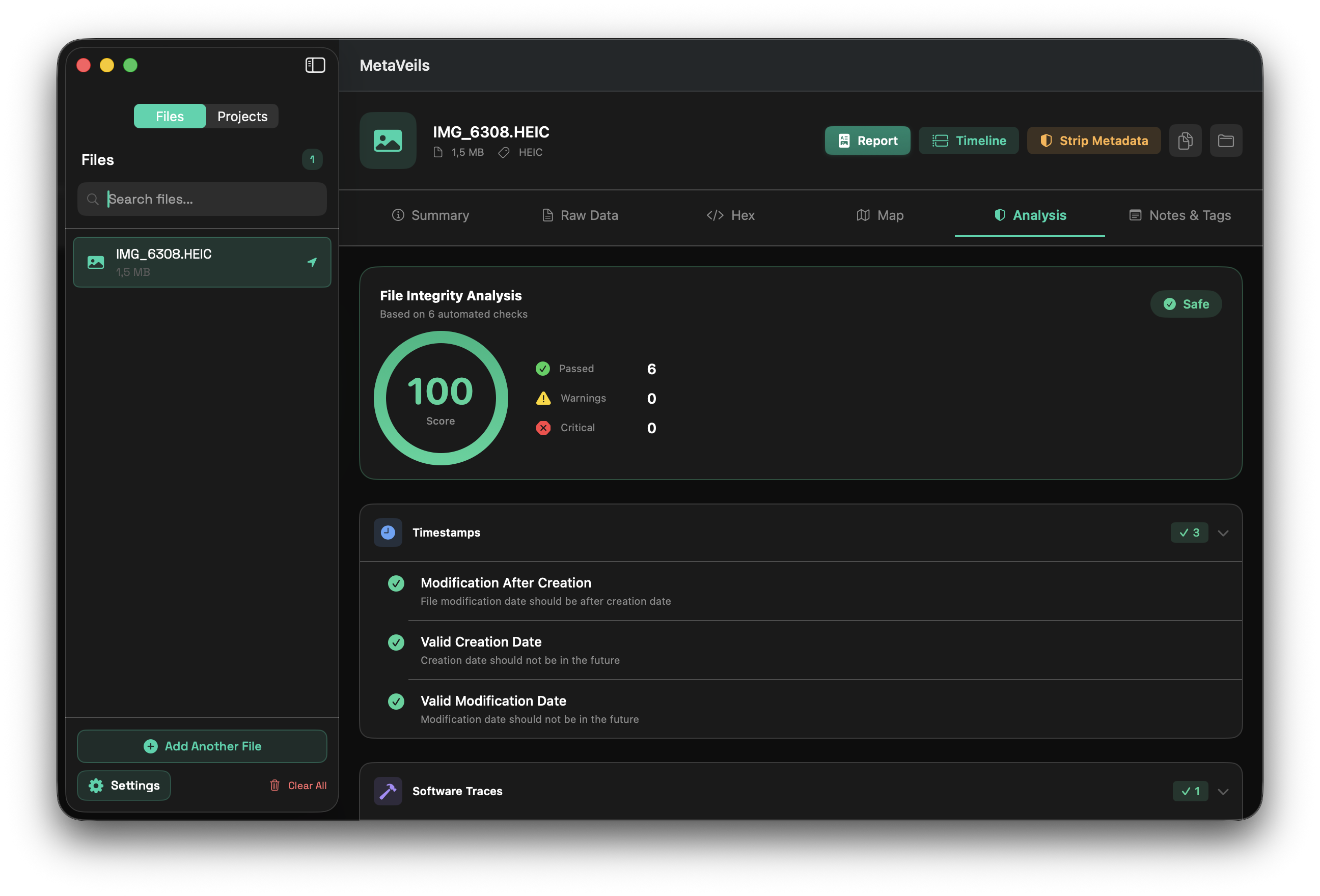Viewport: 1320px width, 896px height.
Task: Click Modification After Creation check mark
Action: point(396,583)
